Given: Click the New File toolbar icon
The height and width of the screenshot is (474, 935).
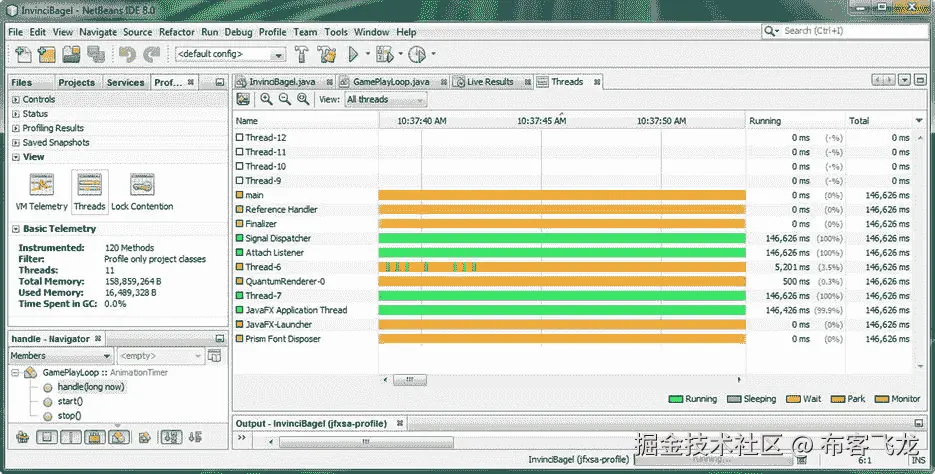Looking at the screenshot, I should [x=23, y=54].
